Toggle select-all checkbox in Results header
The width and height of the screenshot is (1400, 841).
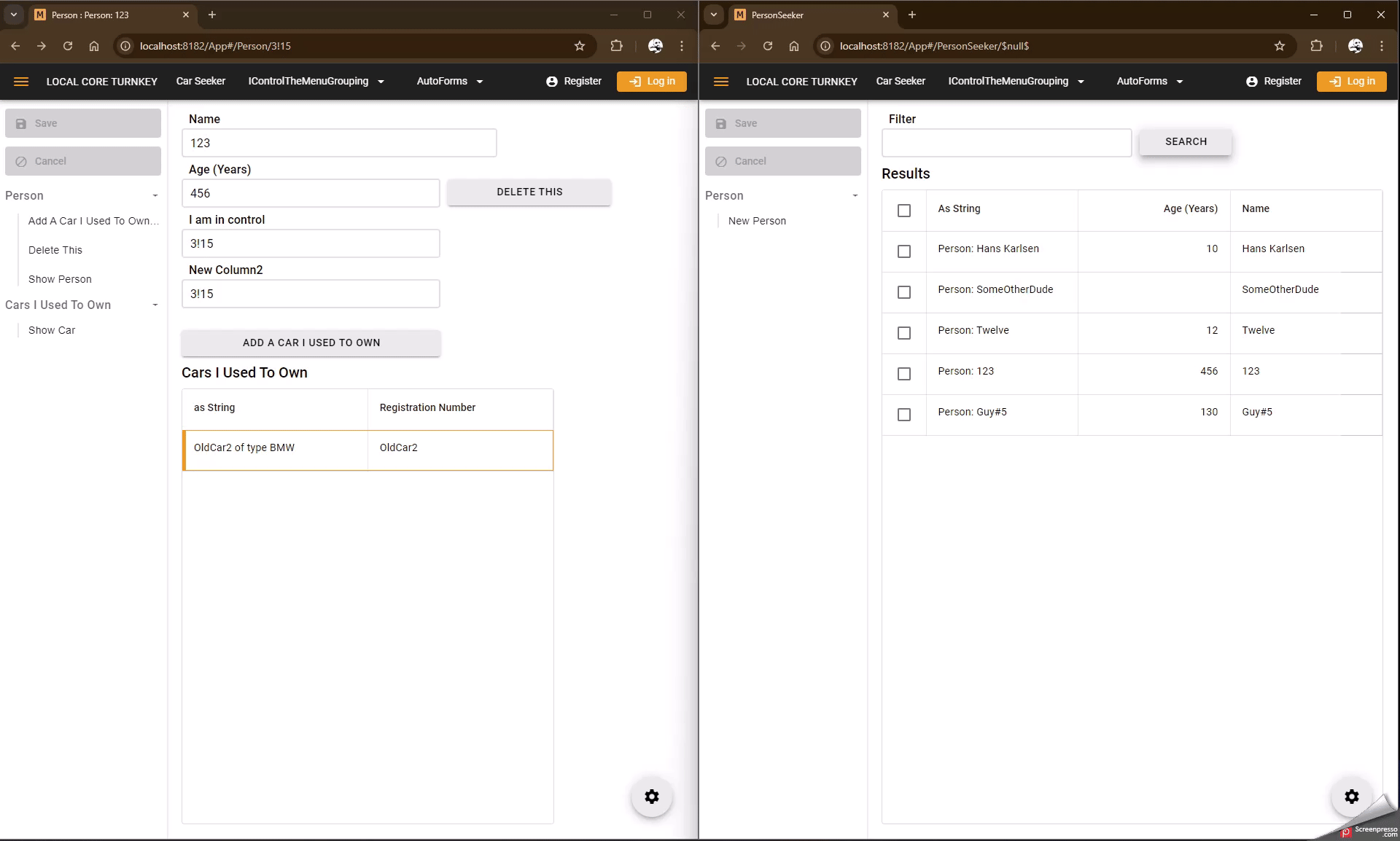pyautogui.click(x=904, y=211)
